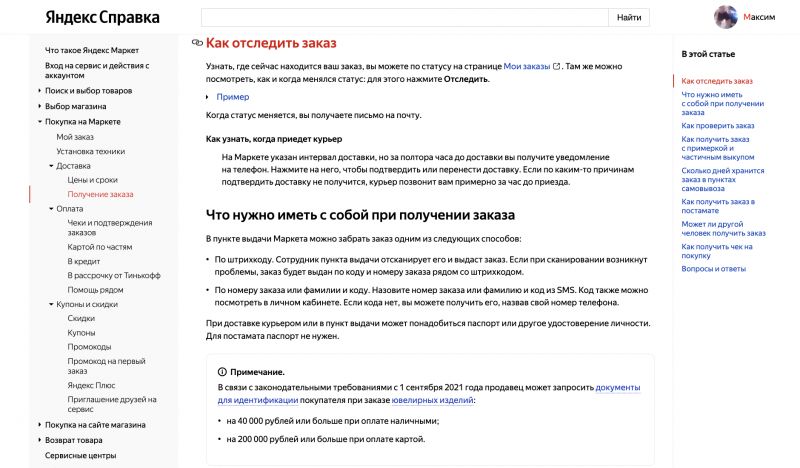The image size is (800, 468).
Task: Open Установка техники sidebar item
Action: pyautogui.click(x=90, y=152)
